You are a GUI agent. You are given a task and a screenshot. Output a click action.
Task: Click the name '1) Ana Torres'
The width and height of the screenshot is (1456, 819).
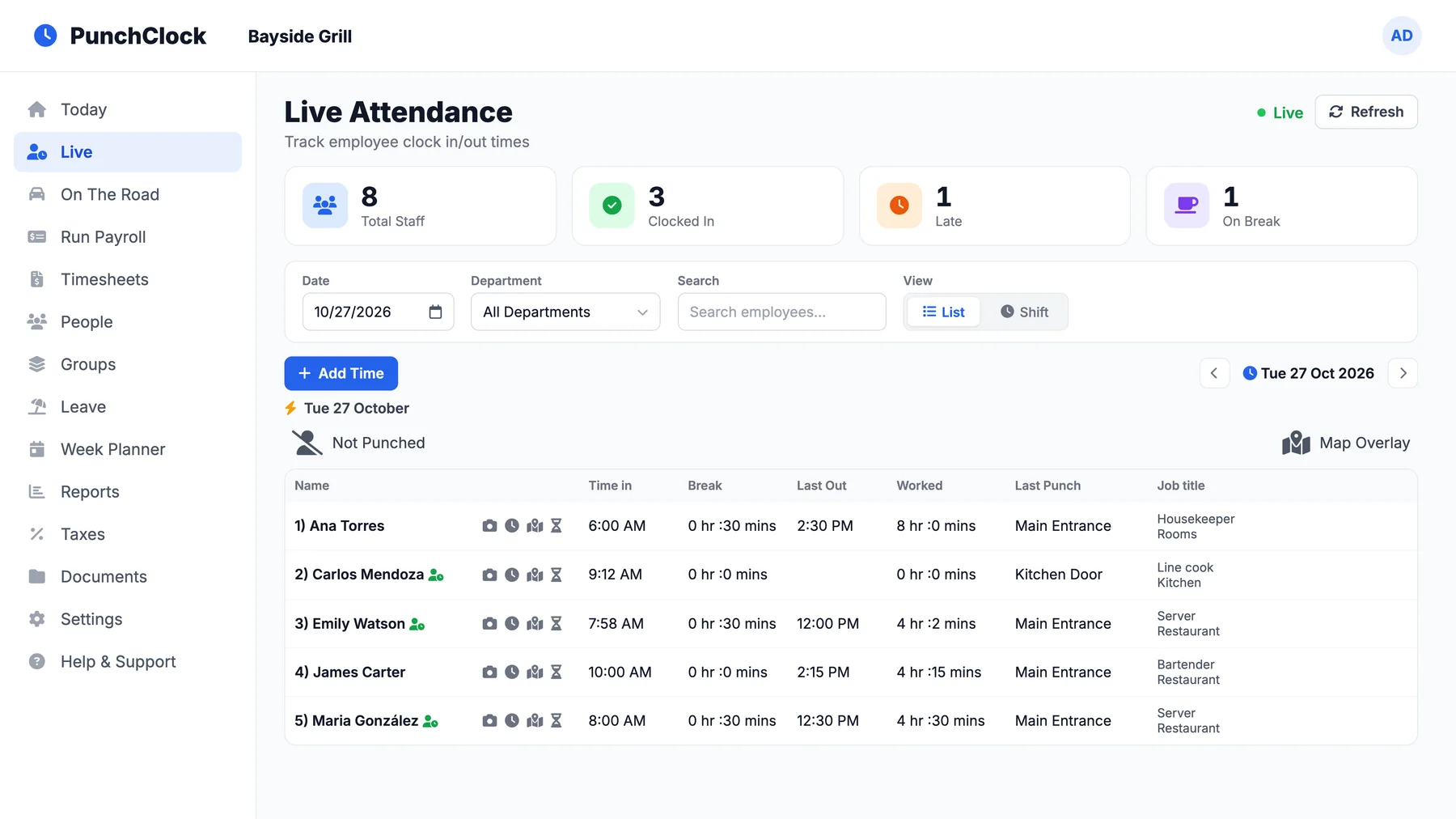coord(340,526)
